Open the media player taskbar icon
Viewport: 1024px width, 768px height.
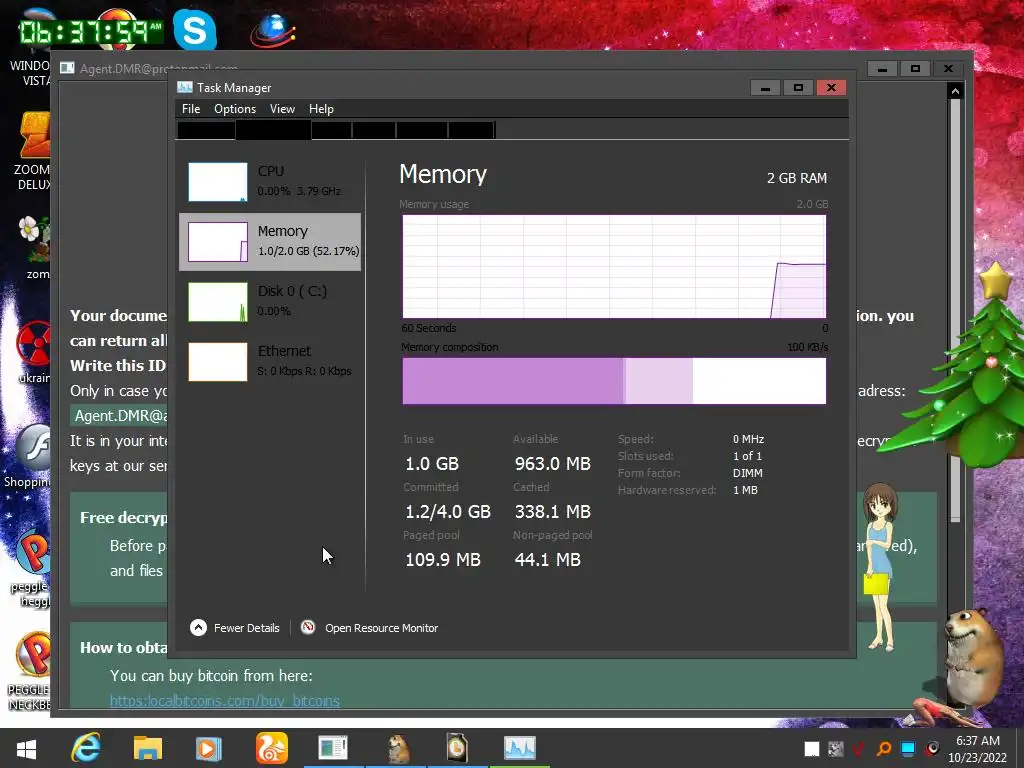pyautogui.click(x=208, y=748)
